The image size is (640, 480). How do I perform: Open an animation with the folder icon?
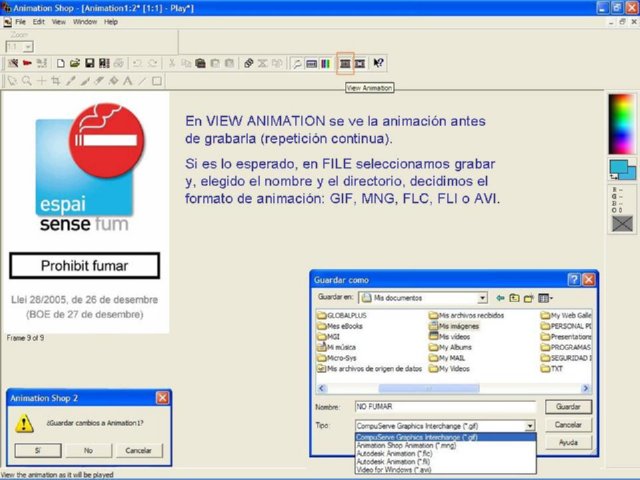pos(75,63)
